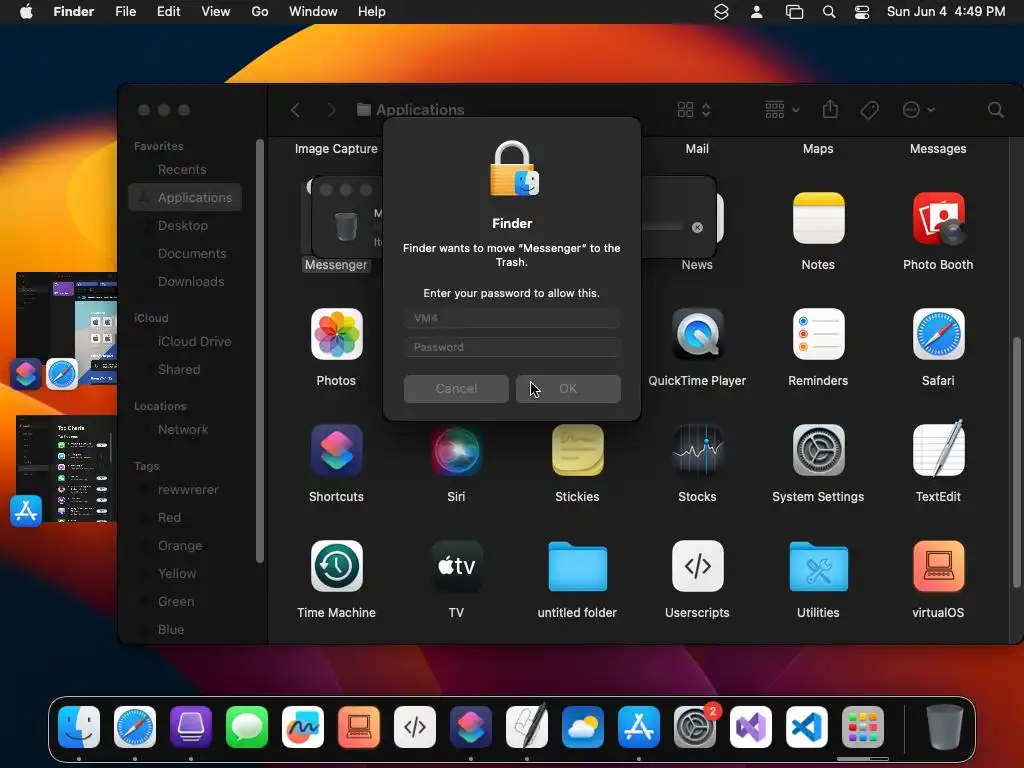Open Launchpad from the Dock
Viewport: 1024px width, 768px height.
point(863,727)
